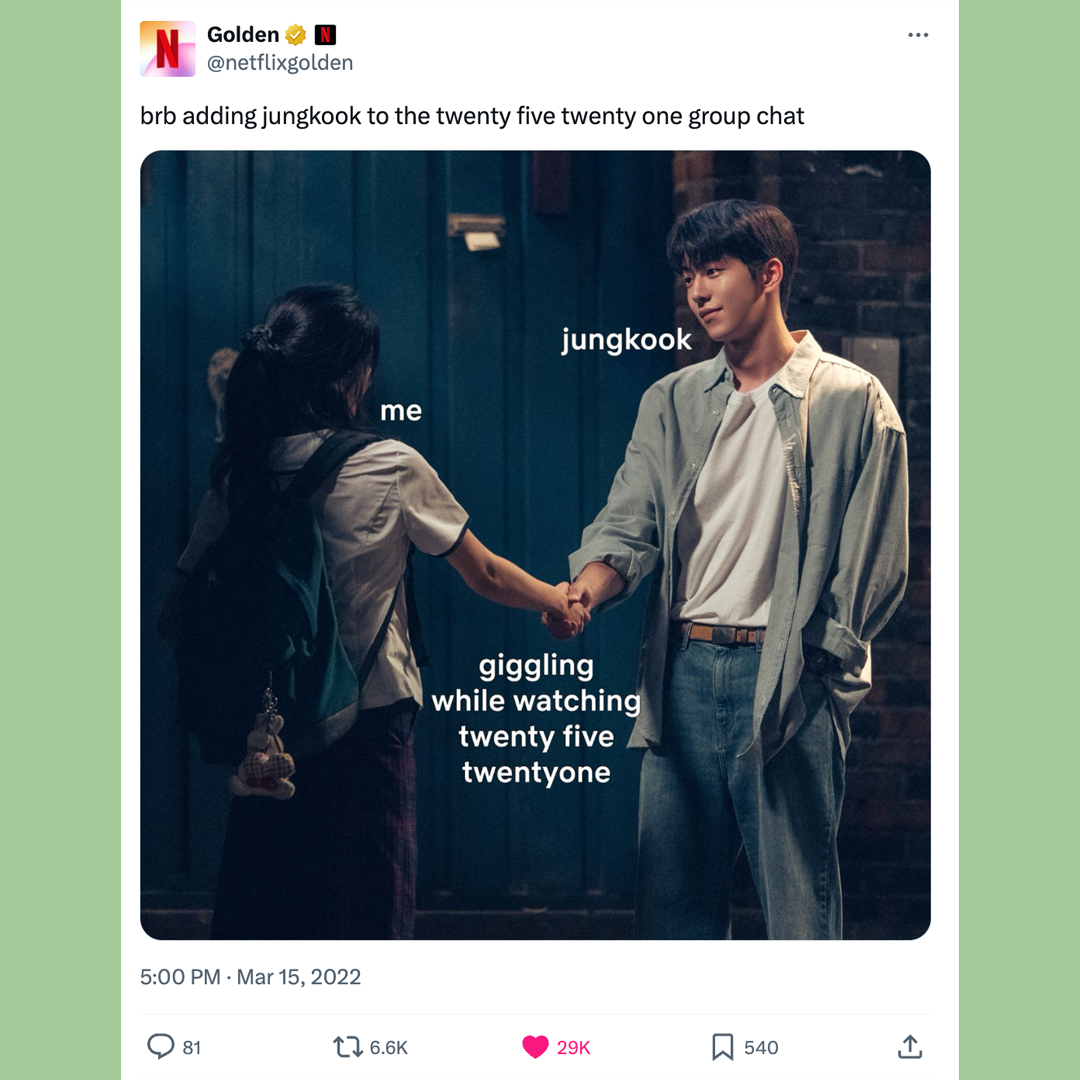
Task: Click the 540 bookmarks count
Action: [761, 1048]
